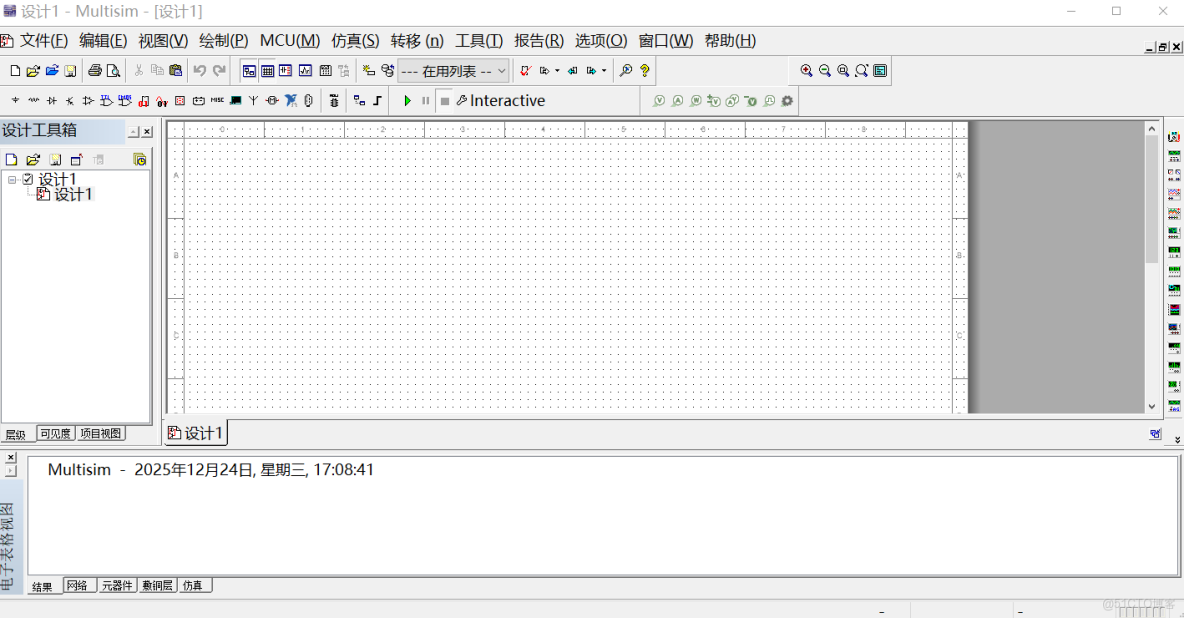Viewport: 1184px width, 618px height.
Task: Click the Hierarchical block icon
Action: point(359,100)
